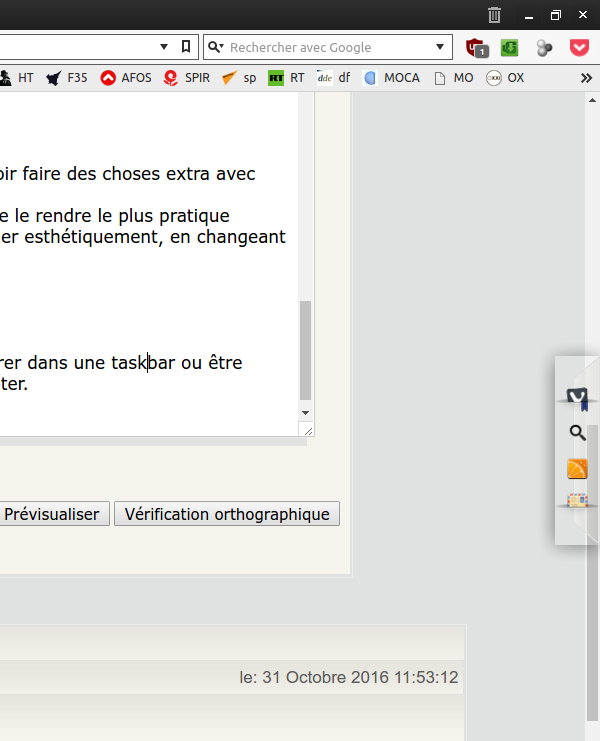Click the word 'taskbar' in the message
Screen dimensions: 600x741
pos(143,363)
